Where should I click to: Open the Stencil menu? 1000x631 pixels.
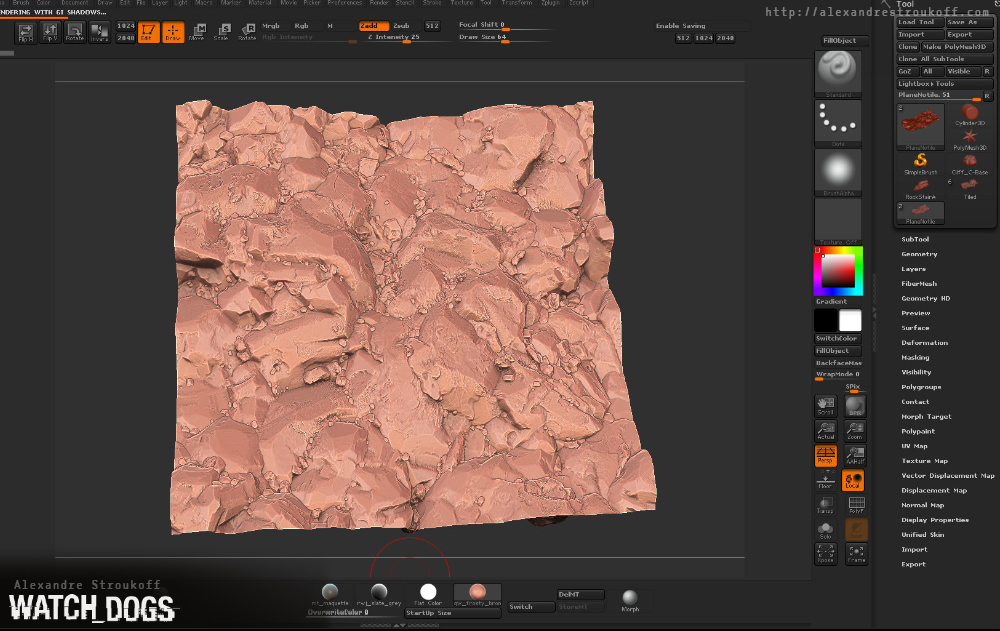coord(404,3)
